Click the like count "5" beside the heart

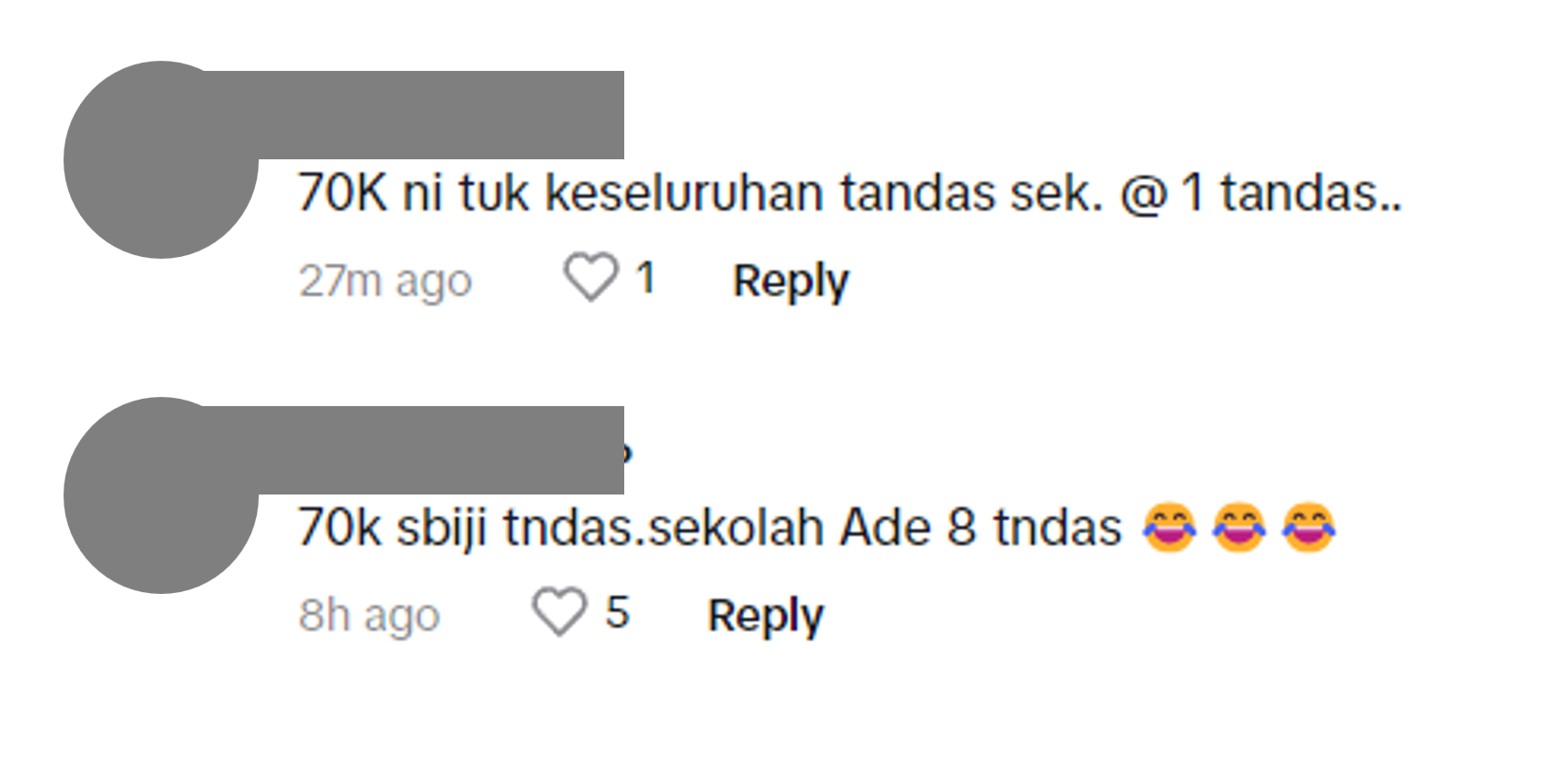[617, 613]
